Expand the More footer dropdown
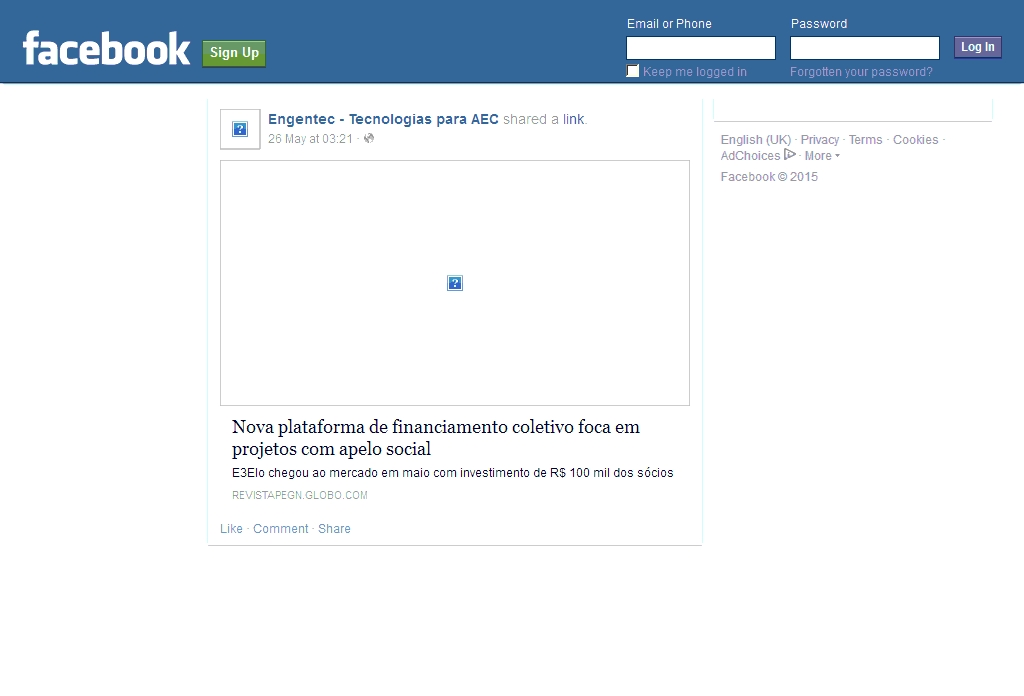The height and width of the screenshot is (696, 1024). (822, 156)
